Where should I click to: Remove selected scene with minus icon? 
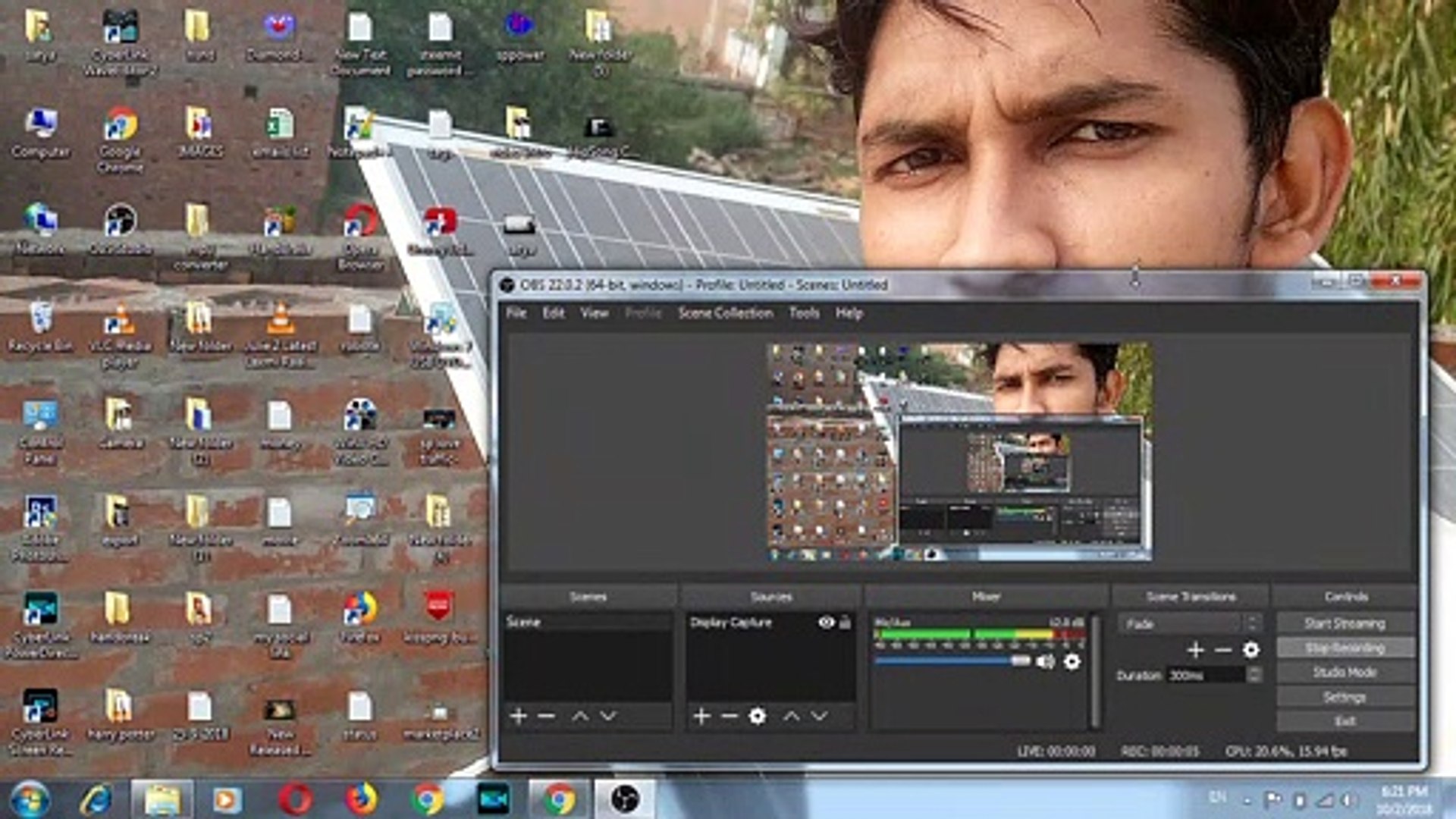click(x=546, y=716)
